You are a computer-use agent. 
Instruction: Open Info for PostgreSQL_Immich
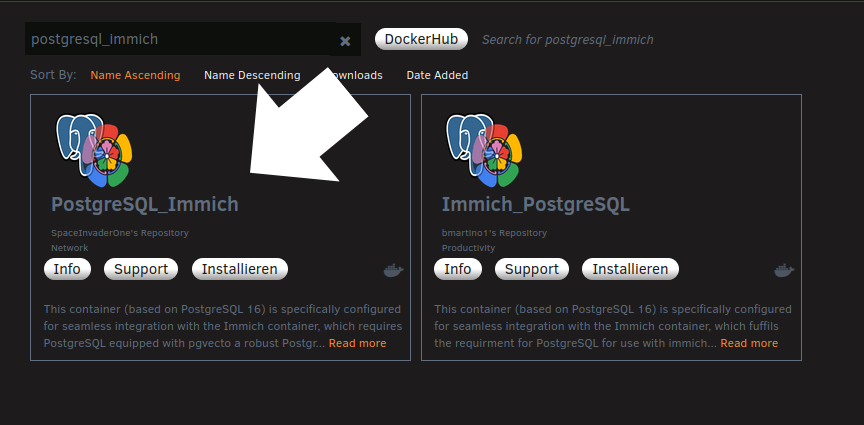point(67,269)
